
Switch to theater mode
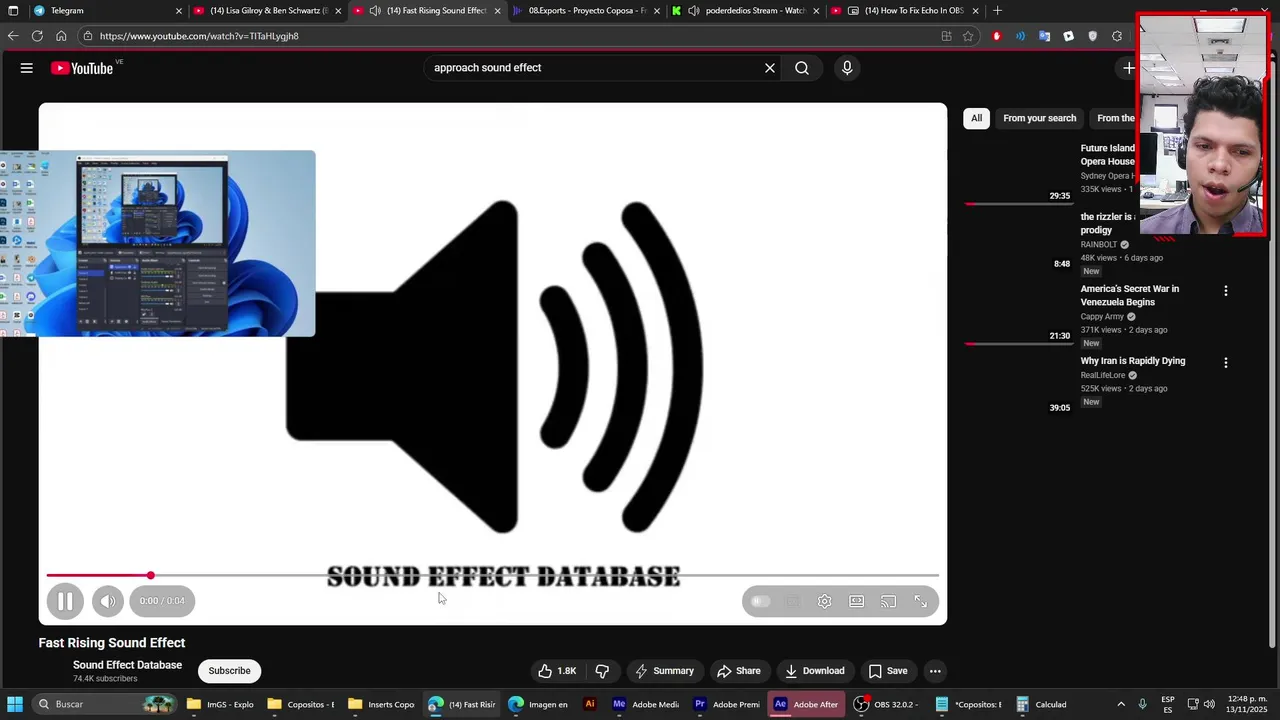856,601
